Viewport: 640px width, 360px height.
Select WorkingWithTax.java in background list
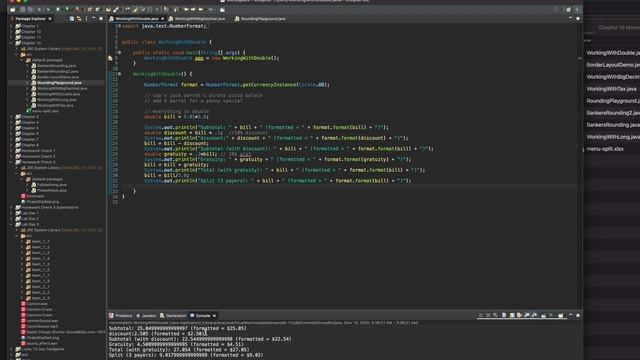(611, 89)
